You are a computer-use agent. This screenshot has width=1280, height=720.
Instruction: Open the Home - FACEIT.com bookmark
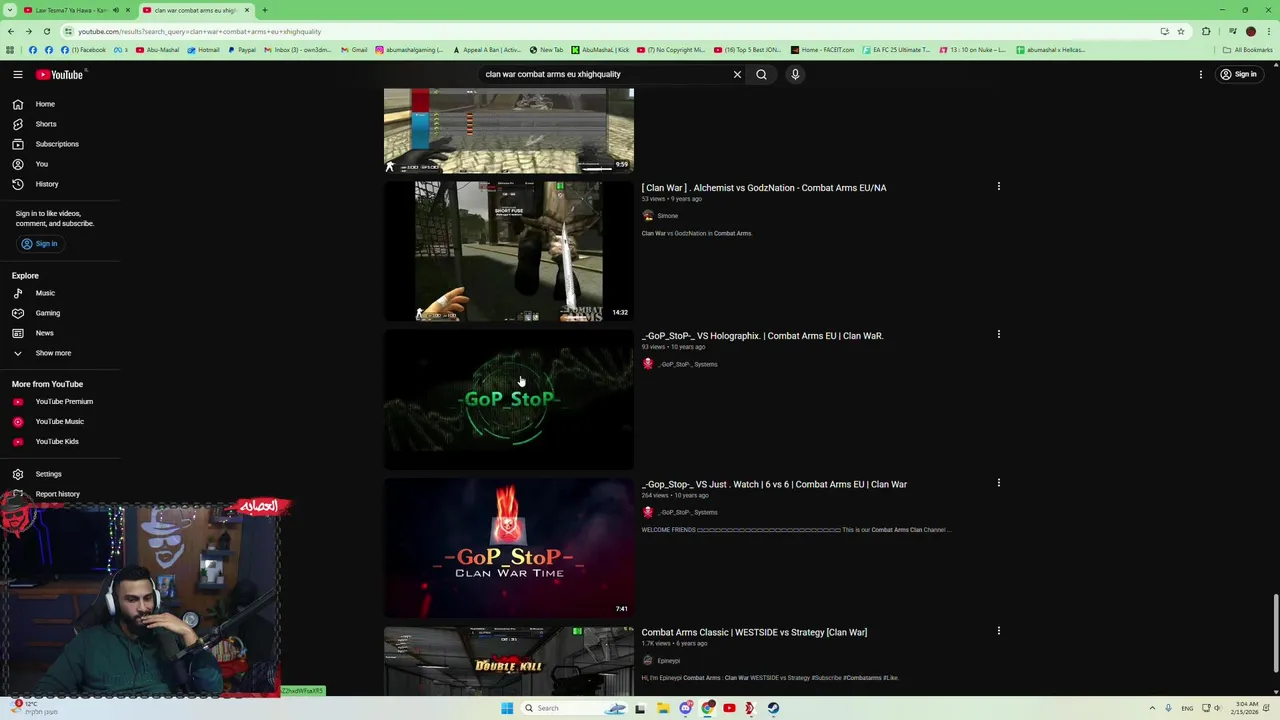point(822,50)
